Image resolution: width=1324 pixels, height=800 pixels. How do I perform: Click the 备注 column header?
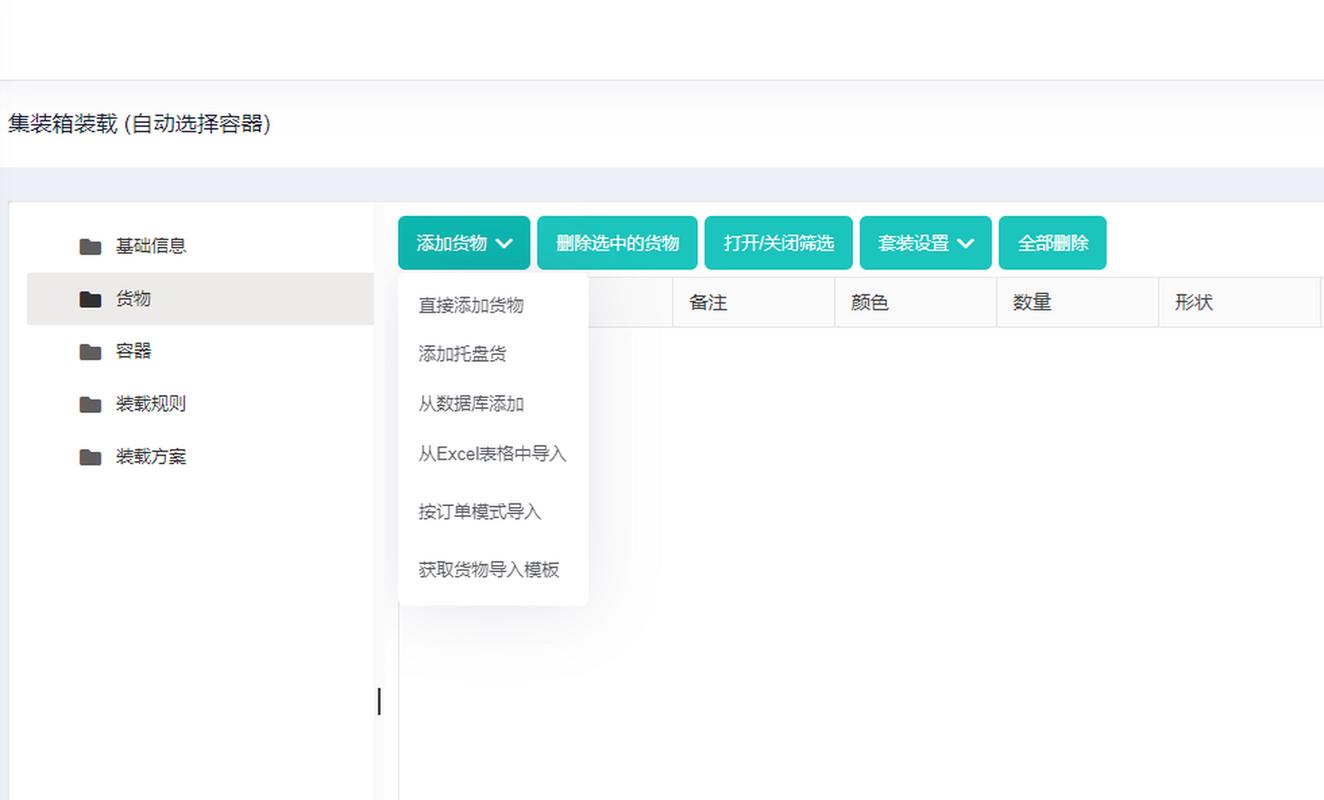tap(754, 302)
